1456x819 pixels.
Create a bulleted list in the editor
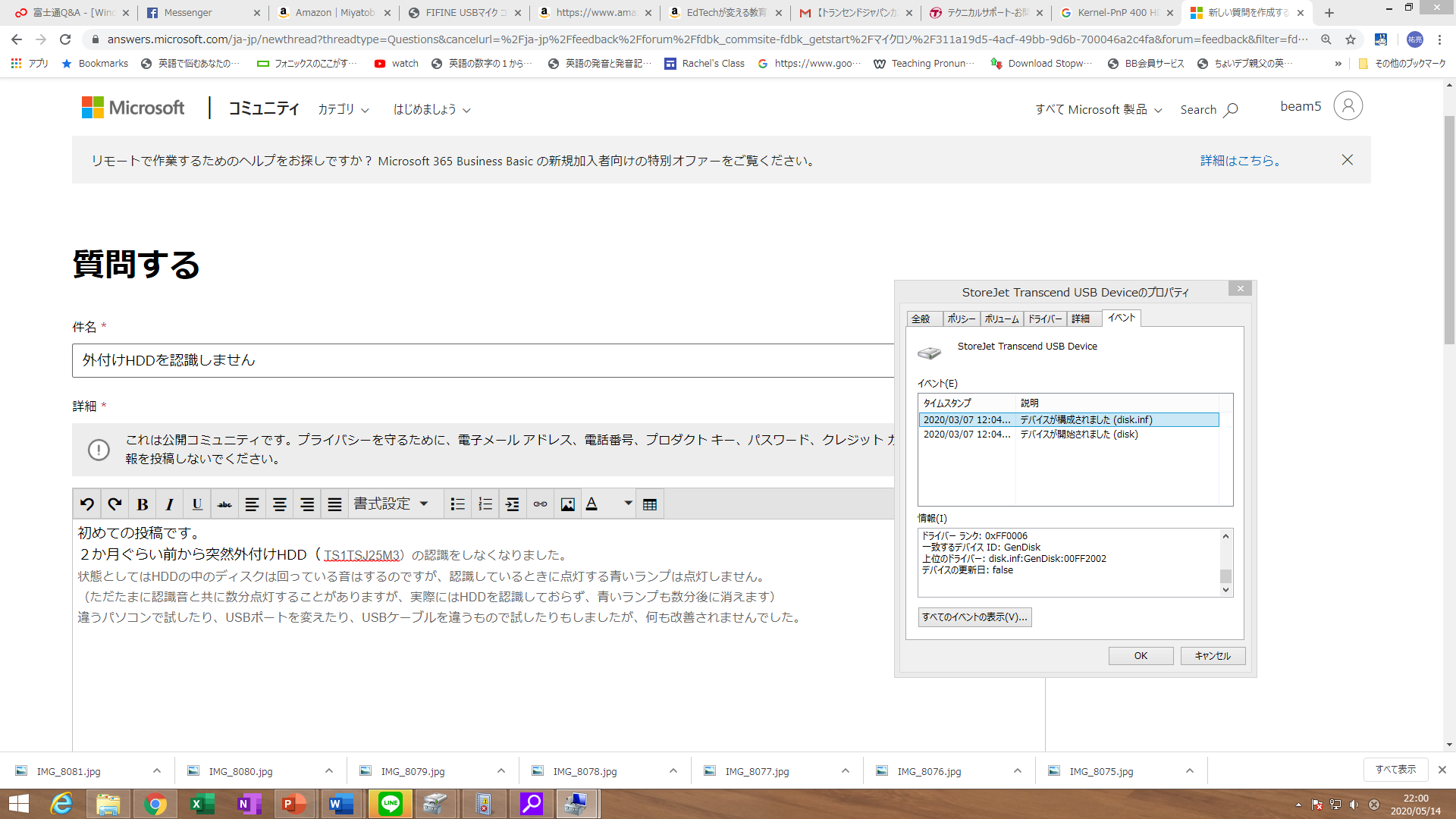[x=457, y=504]
